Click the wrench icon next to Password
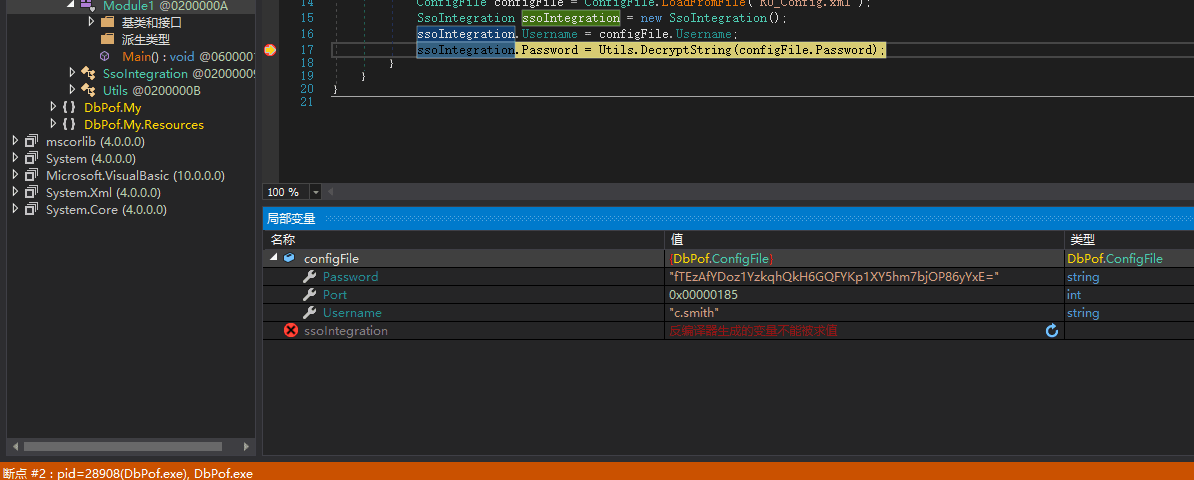Screen dimensions: 1194x480 pyautogui.click(x=310, y=277)
